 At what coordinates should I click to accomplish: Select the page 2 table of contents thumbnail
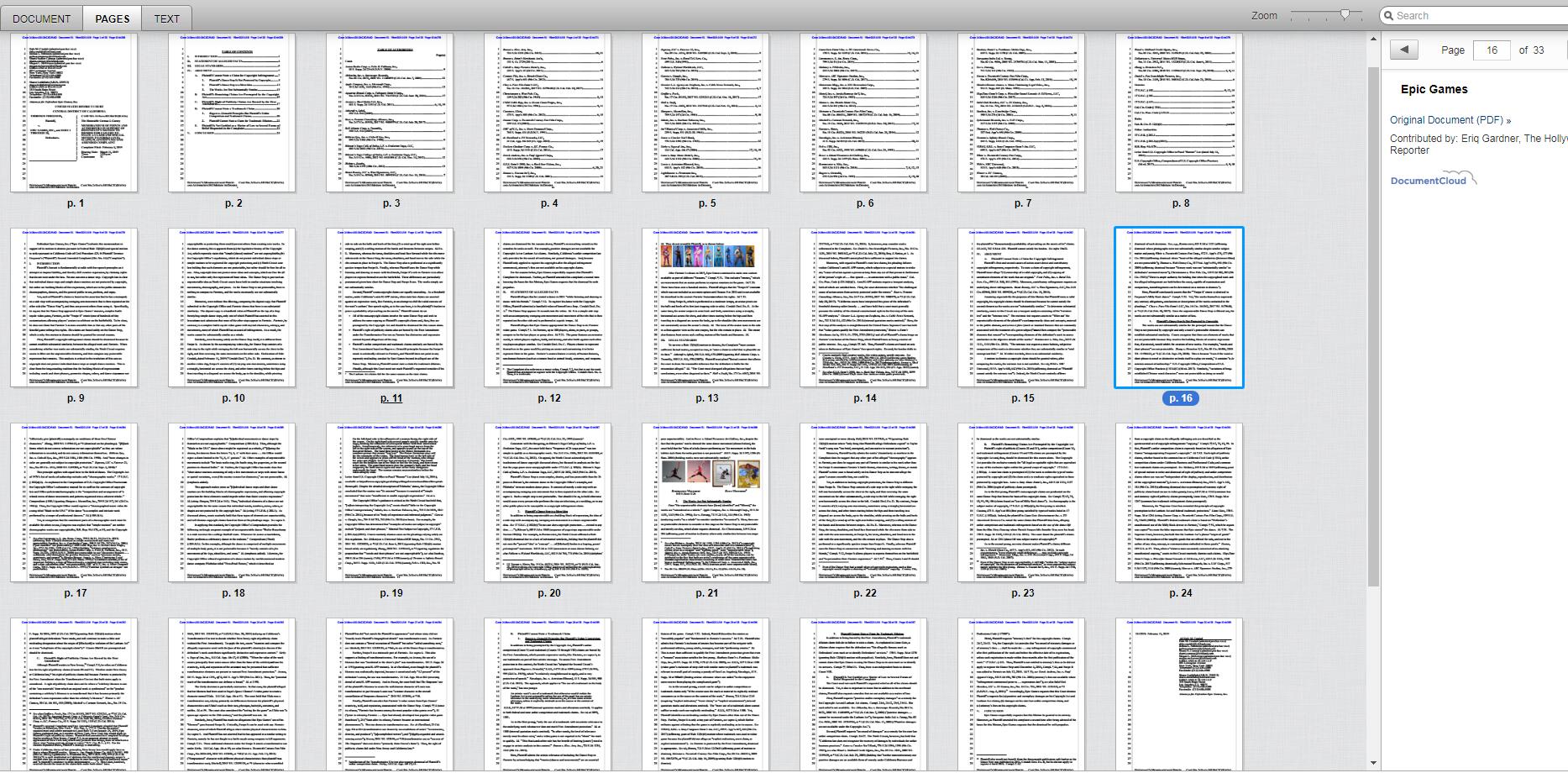[232, 113]
